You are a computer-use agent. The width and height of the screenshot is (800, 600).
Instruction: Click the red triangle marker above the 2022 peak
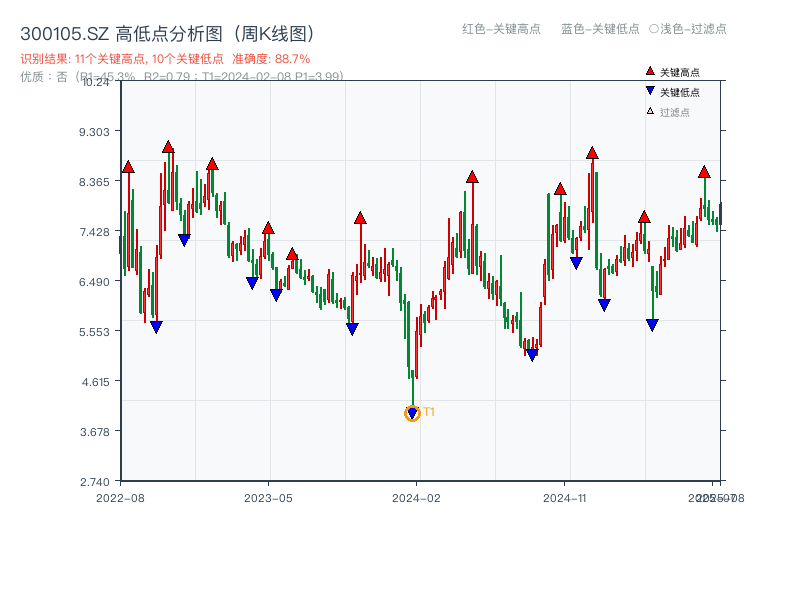(x=167, y=146)
